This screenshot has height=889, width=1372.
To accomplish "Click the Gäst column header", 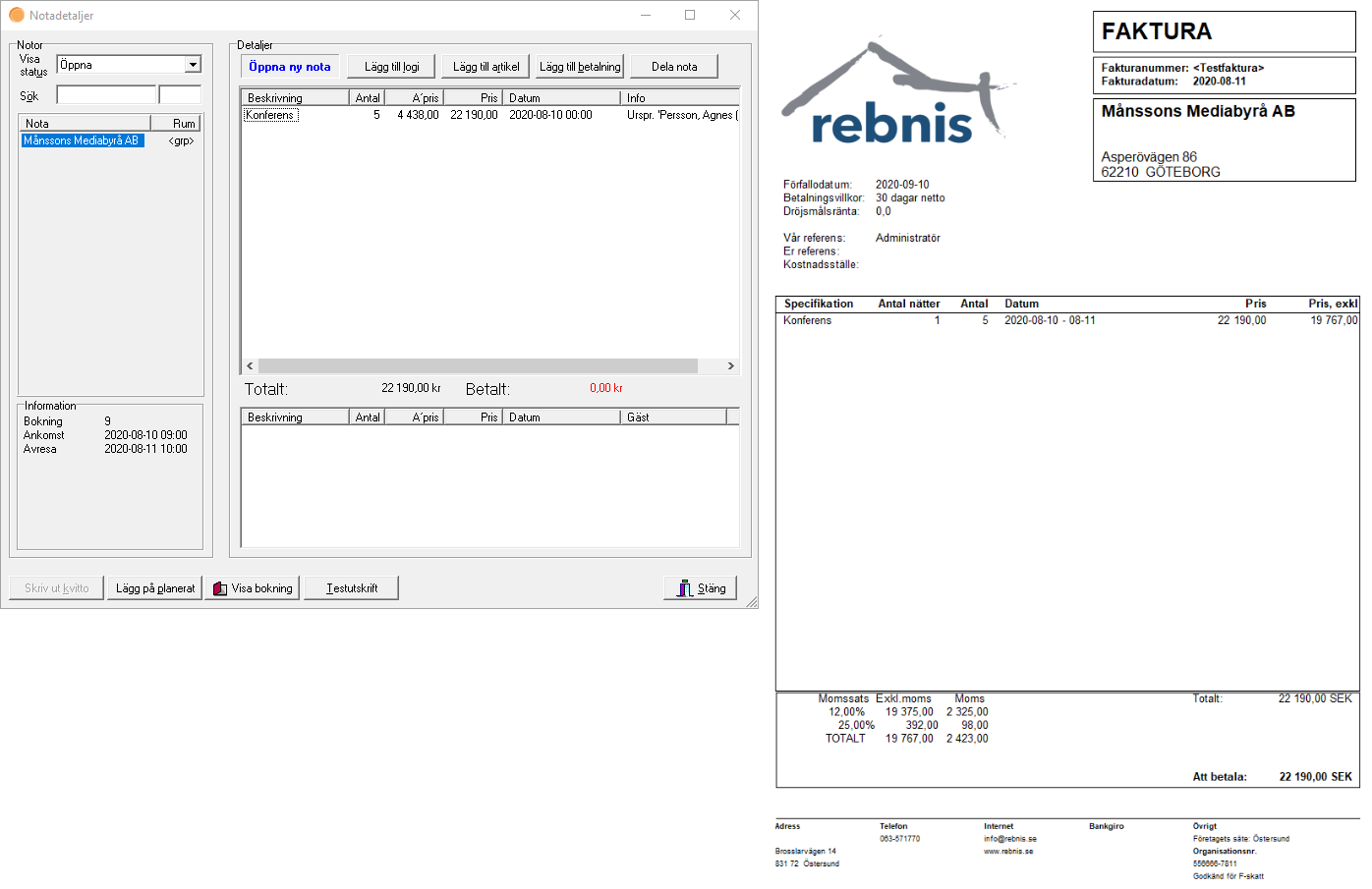I will pyautogui.click(x=674, y=417).
